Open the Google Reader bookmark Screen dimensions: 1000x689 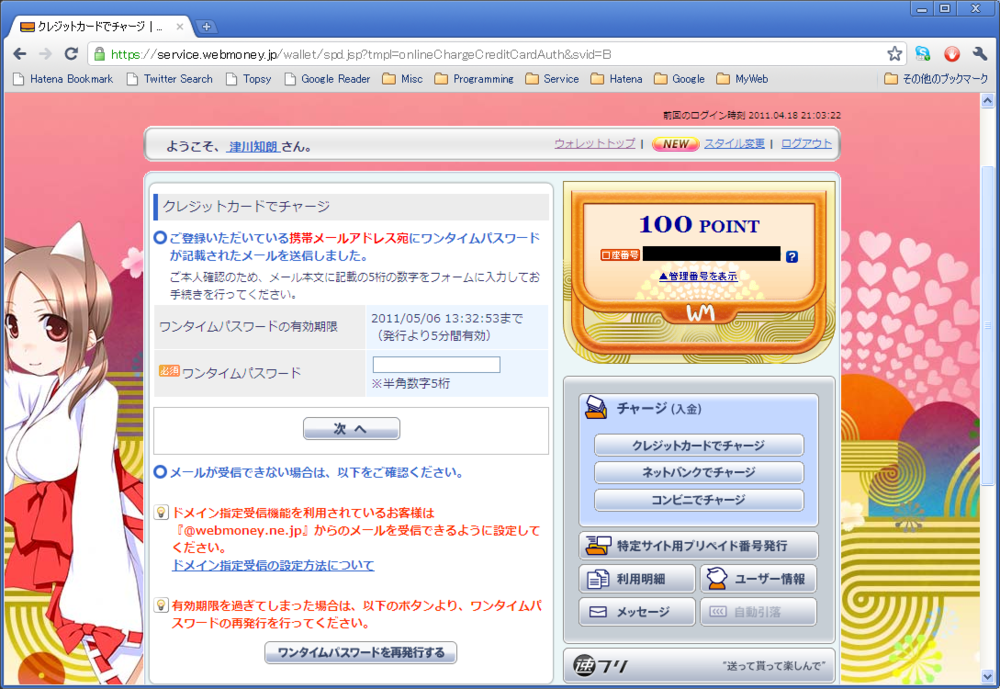[327, 79]
